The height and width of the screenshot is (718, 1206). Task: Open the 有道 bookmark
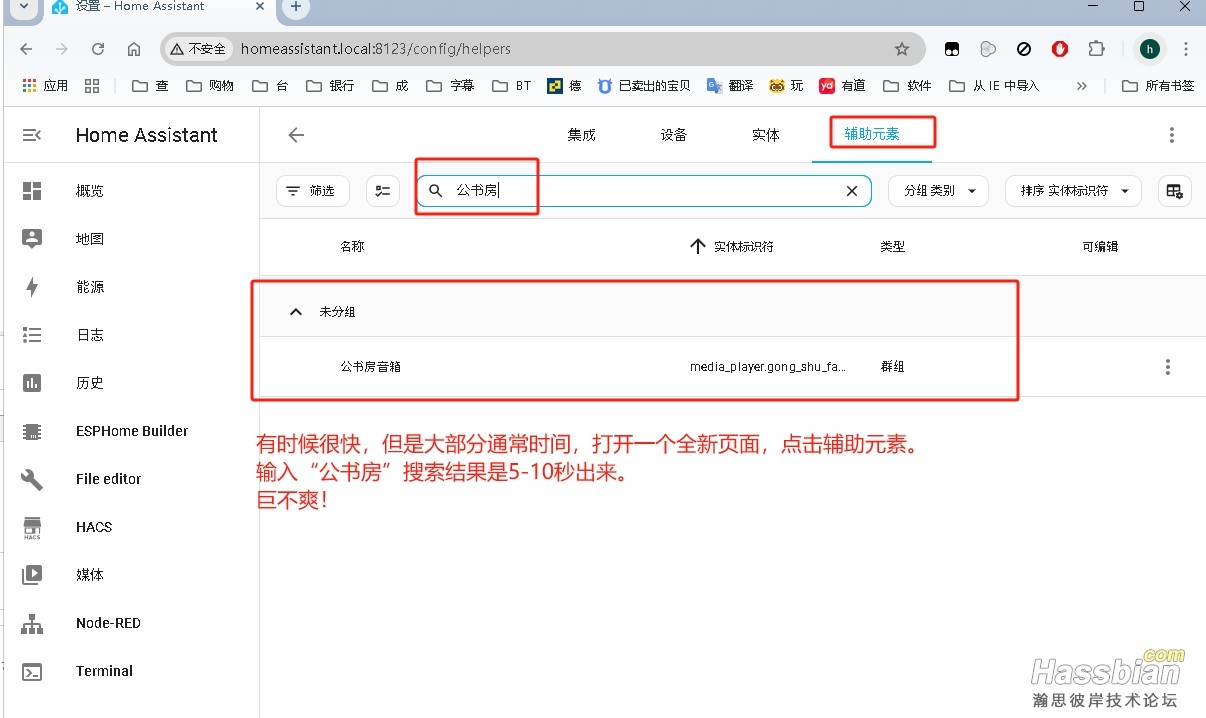(842, 86)
